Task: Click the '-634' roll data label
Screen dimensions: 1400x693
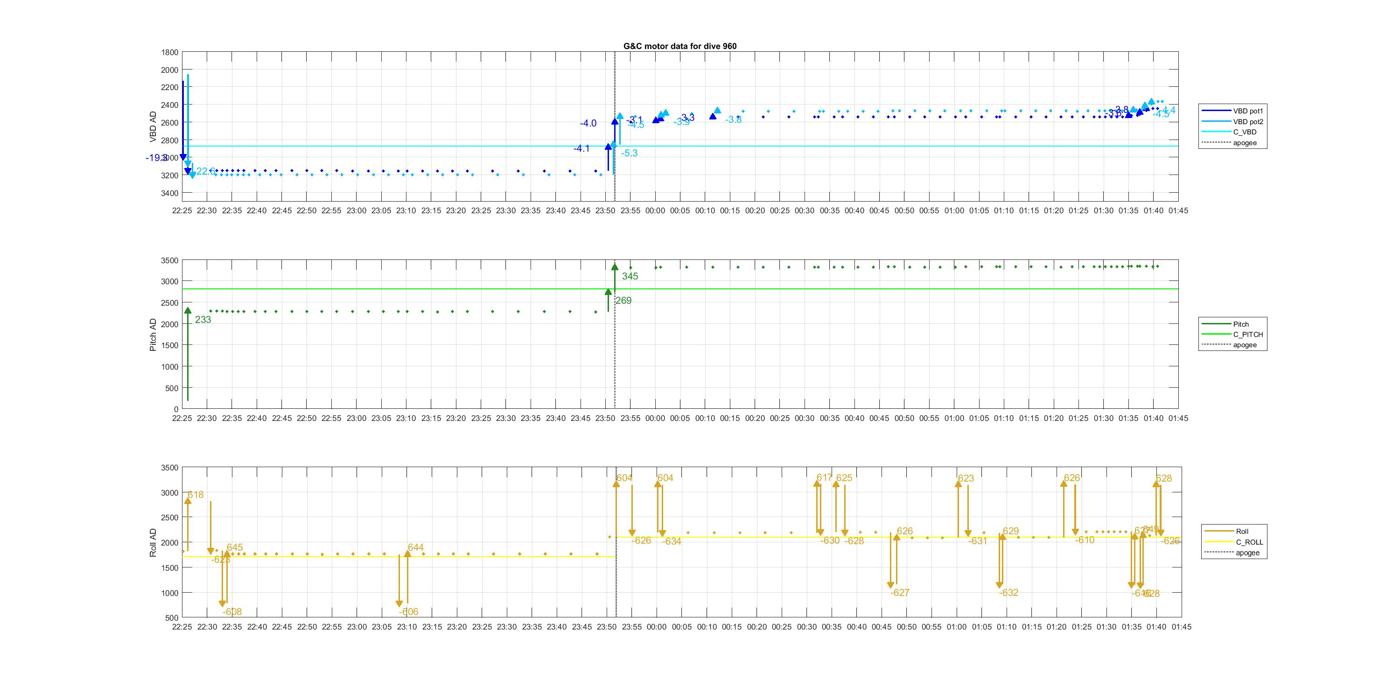Action: (671, 540)
